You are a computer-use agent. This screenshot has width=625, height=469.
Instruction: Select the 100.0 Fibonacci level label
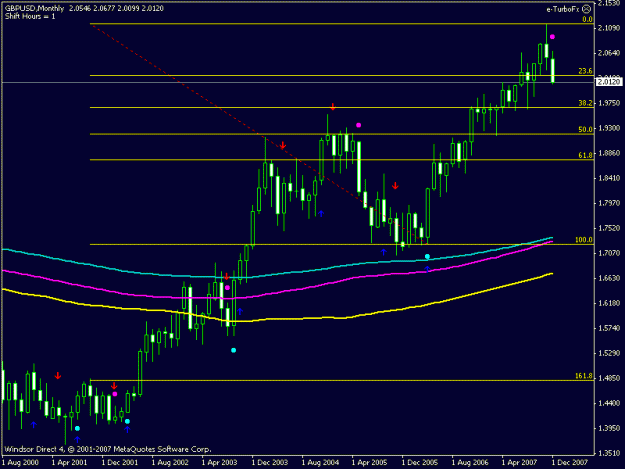click(584, 240)
